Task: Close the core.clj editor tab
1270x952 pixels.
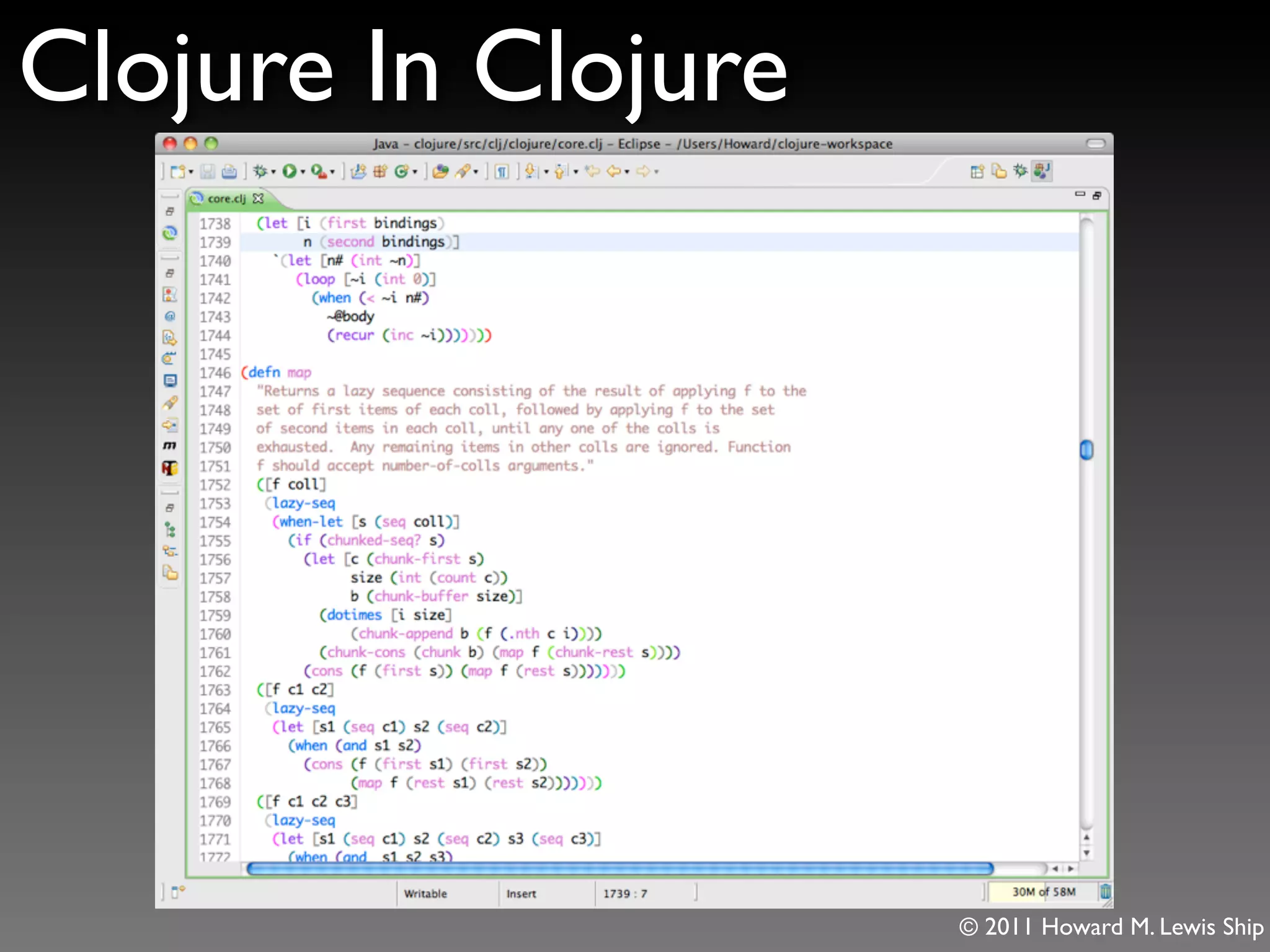Action: pyautogui.click(x=258, y=198)
